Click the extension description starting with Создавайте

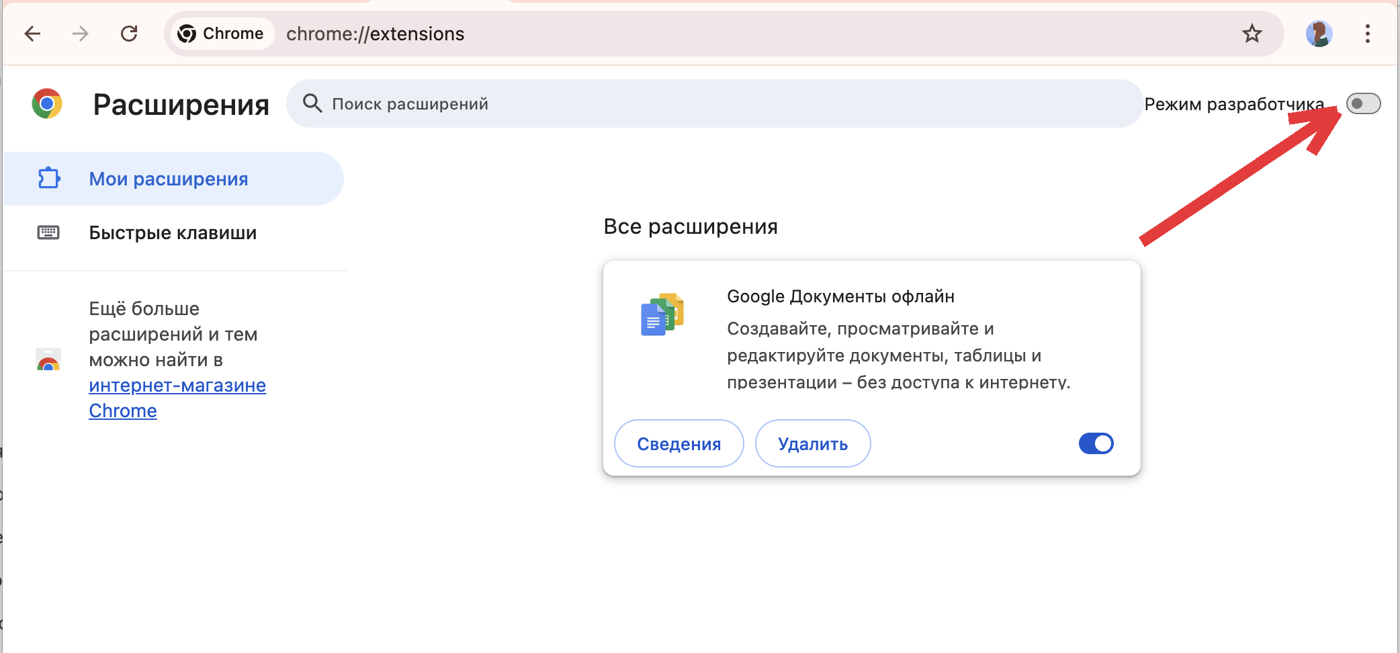point(899,355)
